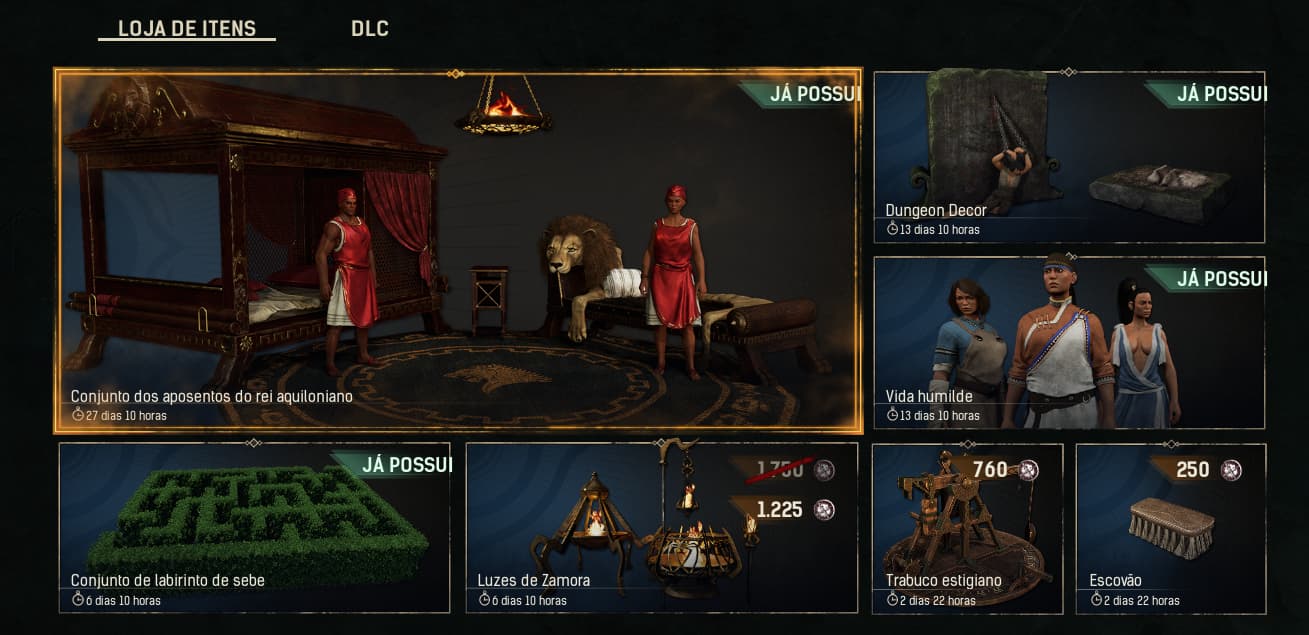The width and height of the screenshot is (1309, 635).
Task: Select Conjunto de labirinto de sebe card
Action: [x=254, y=528]
